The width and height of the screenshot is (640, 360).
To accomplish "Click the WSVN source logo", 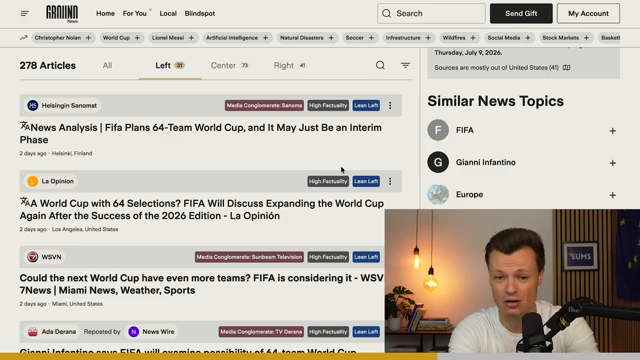I will [x=33, y=257].
